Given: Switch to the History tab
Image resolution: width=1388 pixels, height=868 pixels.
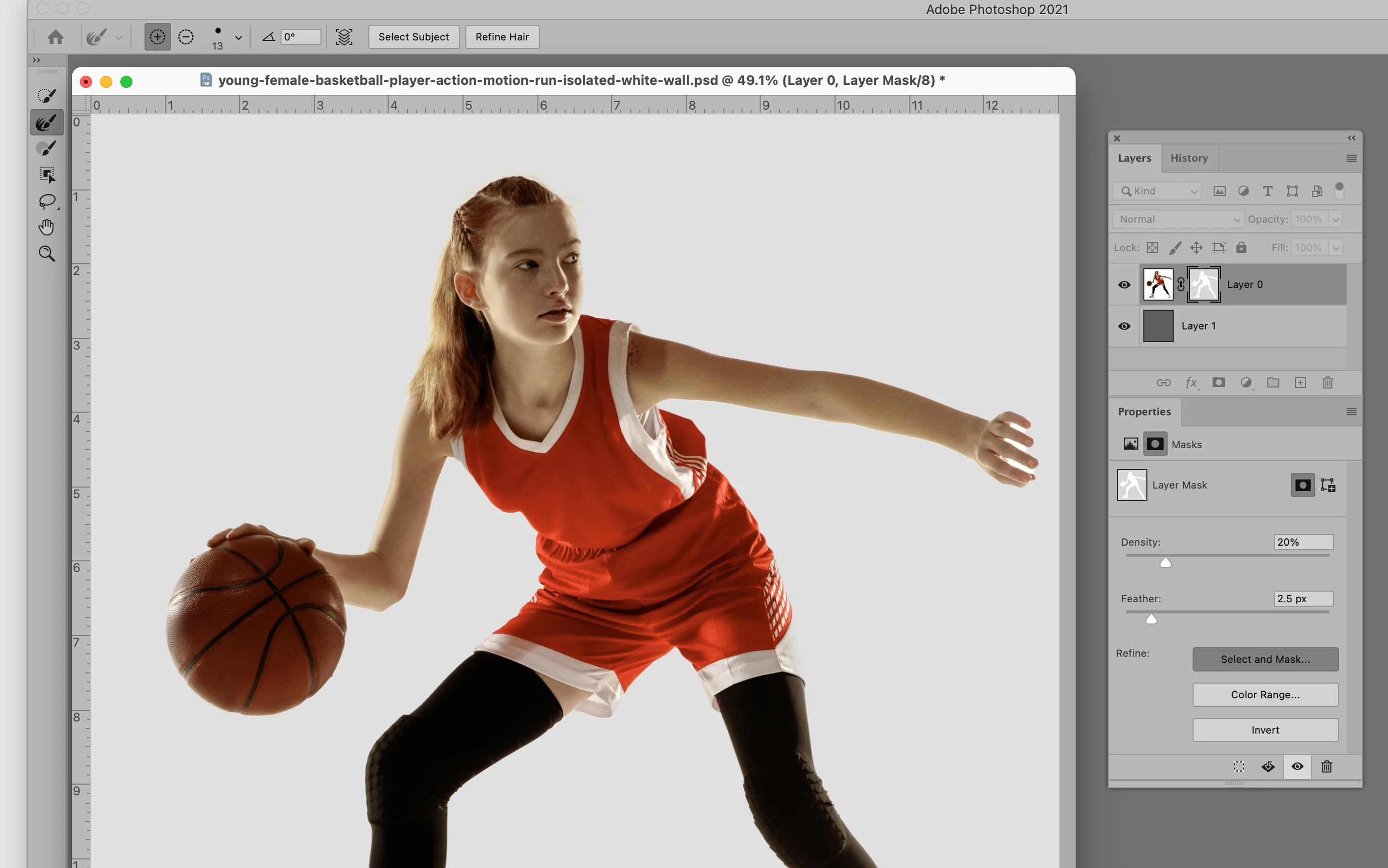Looking at the screenshot, I should [x=1189, y=158].
